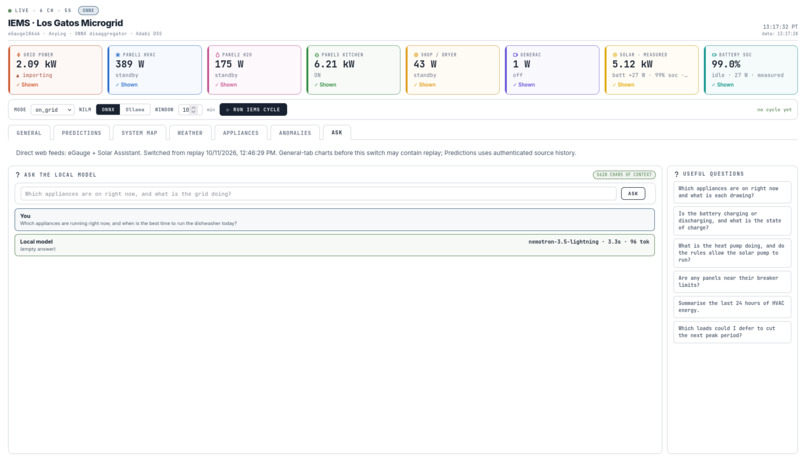Click the red importing triangle indicator

[18, 76]
